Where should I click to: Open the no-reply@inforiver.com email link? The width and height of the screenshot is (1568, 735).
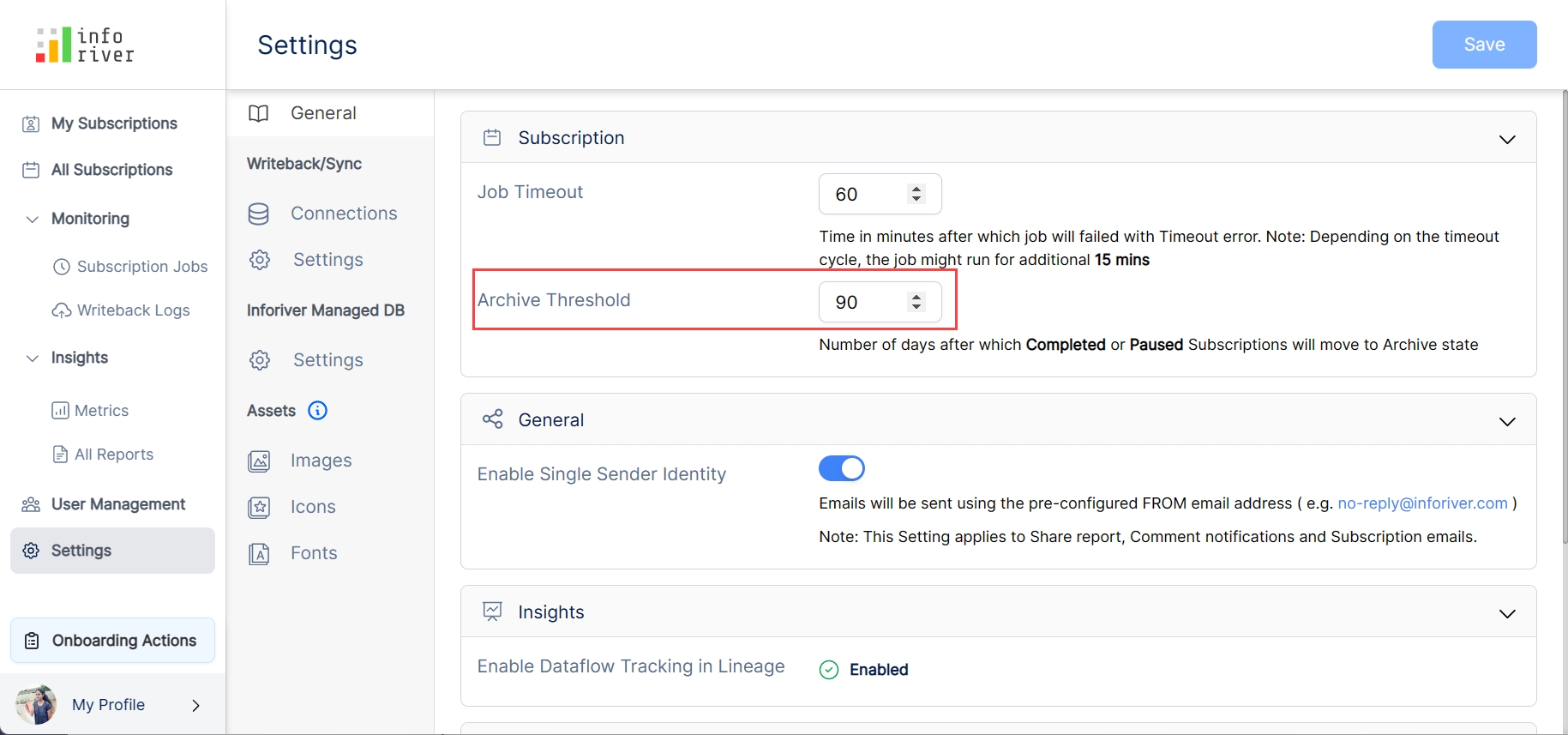click(1422, 503)
